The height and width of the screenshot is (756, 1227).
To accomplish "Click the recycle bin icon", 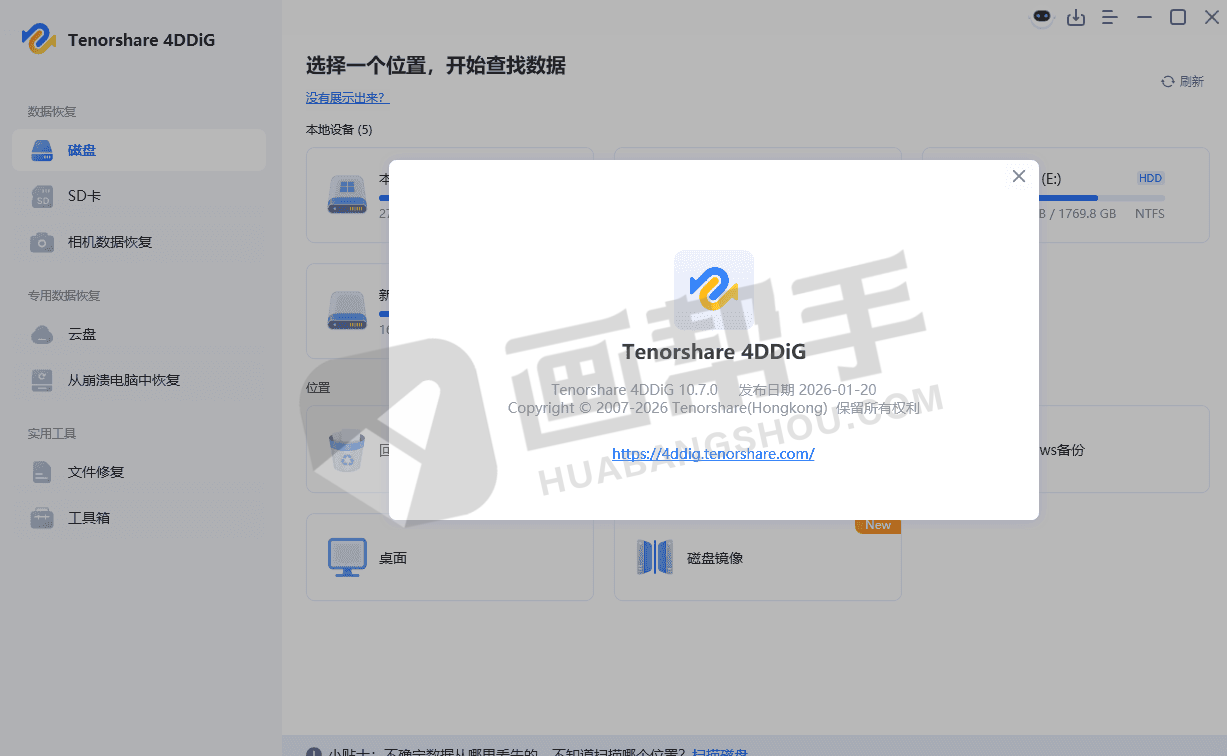I will [x=347, y=449].
